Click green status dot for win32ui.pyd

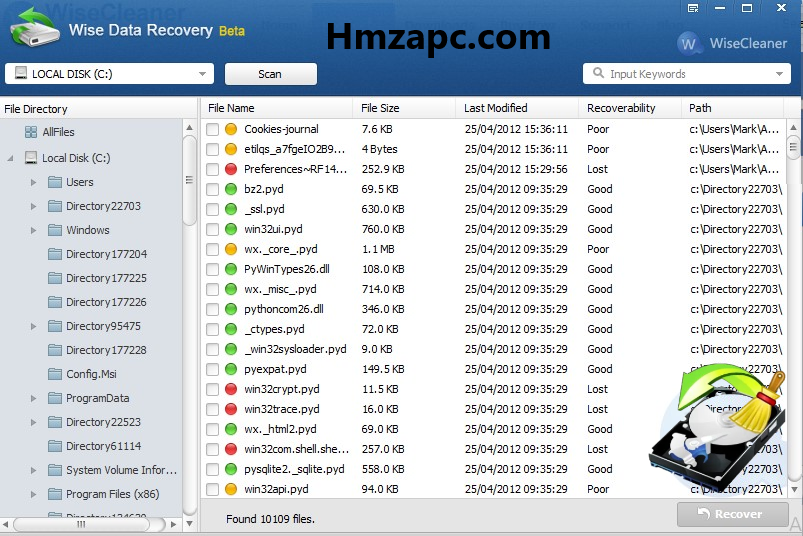pos(231,229)
